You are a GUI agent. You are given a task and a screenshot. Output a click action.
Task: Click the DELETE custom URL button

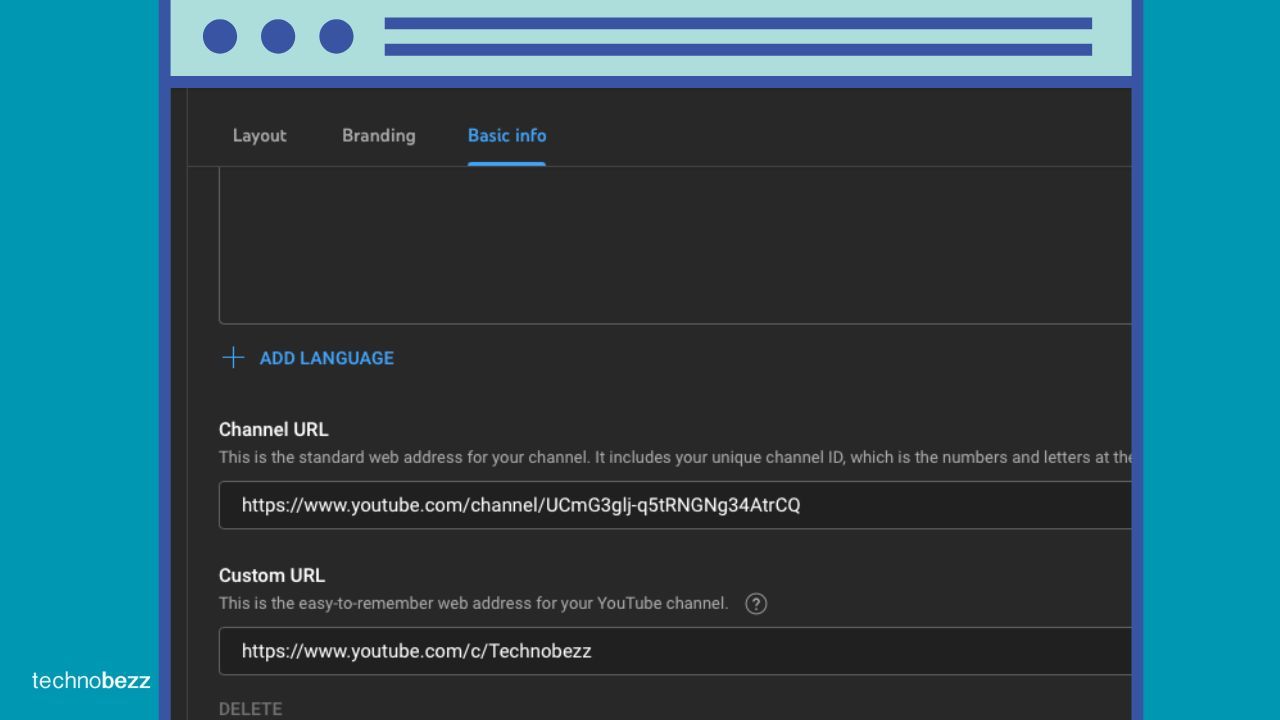pyautogui.click(x=250, y=709)
